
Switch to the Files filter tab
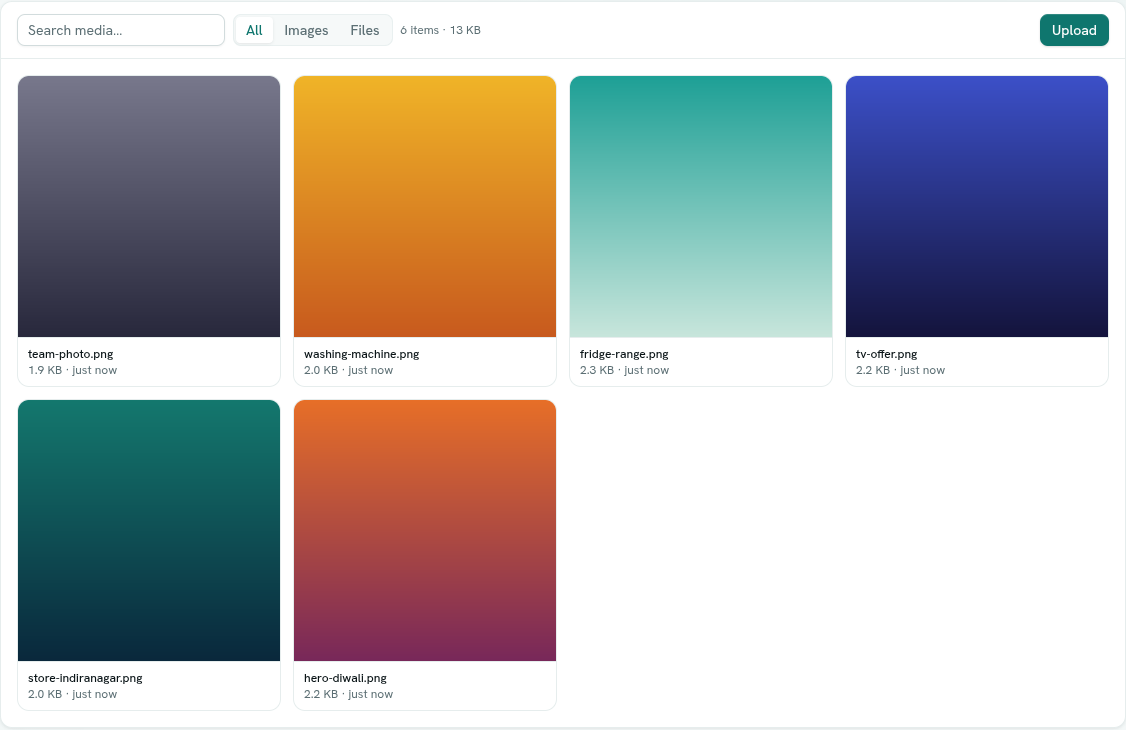365,30
